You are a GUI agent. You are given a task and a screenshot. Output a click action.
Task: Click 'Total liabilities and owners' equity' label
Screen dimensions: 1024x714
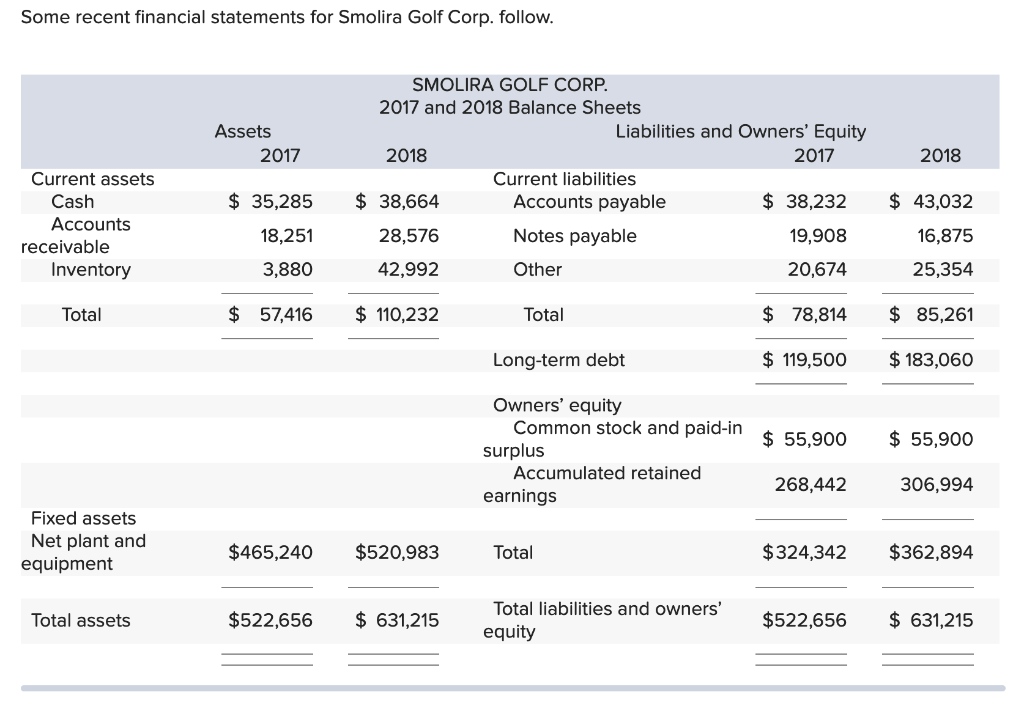(x=602, y=620)
